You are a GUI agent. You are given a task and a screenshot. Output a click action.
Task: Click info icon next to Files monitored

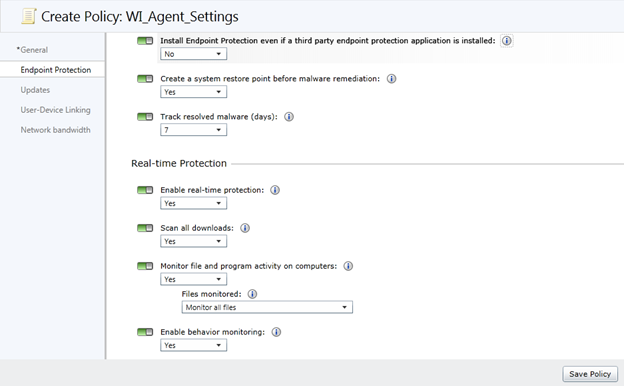tap(252, 294)
